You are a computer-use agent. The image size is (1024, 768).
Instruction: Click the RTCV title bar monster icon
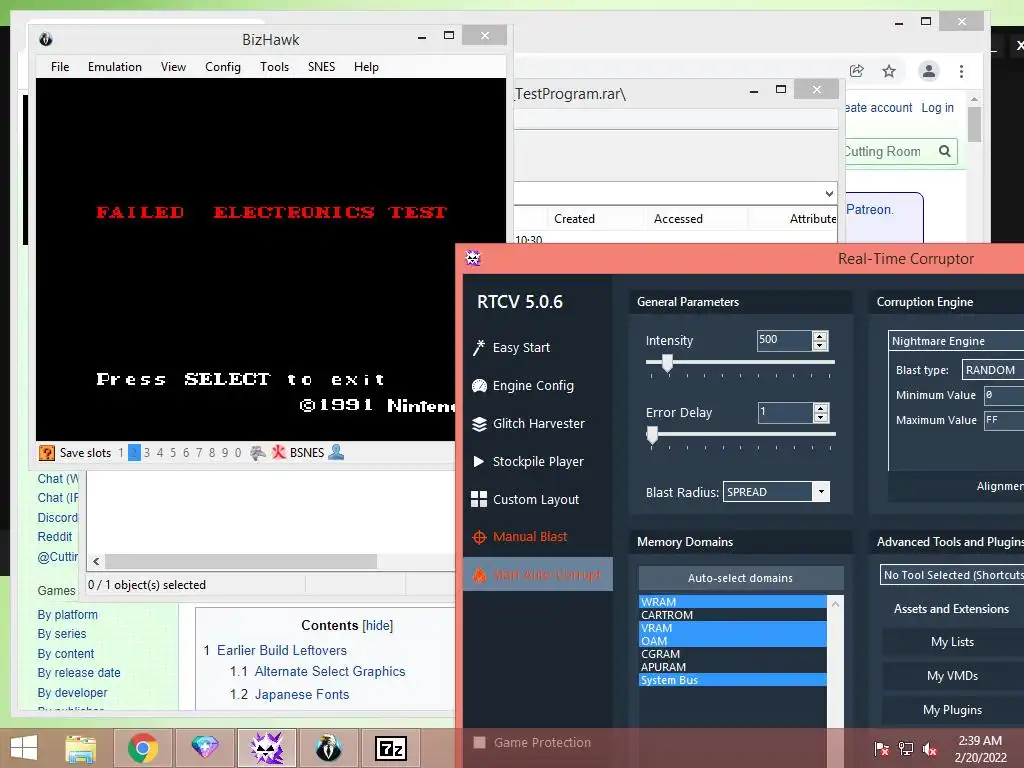pos(473,259)
